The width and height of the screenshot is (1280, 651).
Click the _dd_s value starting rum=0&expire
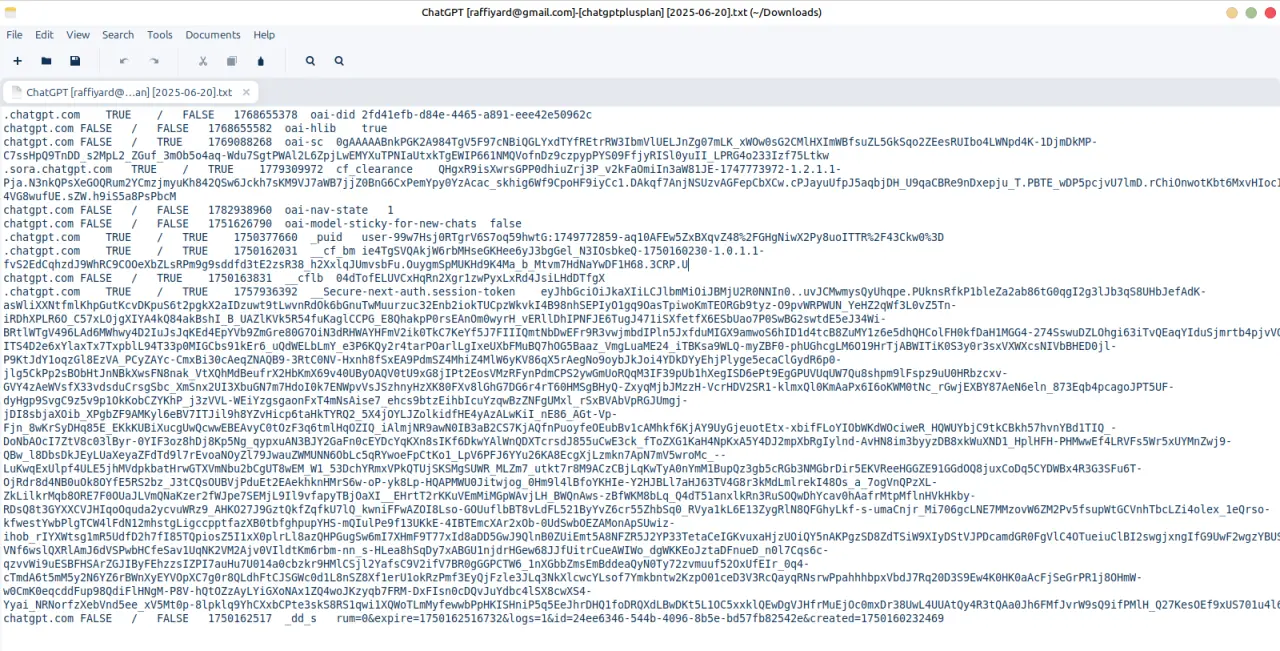point(640,618)
